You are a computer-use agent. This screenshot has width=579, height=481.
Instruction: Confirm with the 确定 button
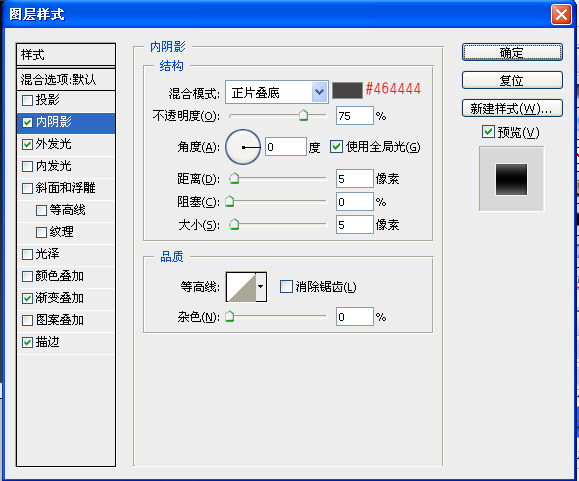(512, 52)
